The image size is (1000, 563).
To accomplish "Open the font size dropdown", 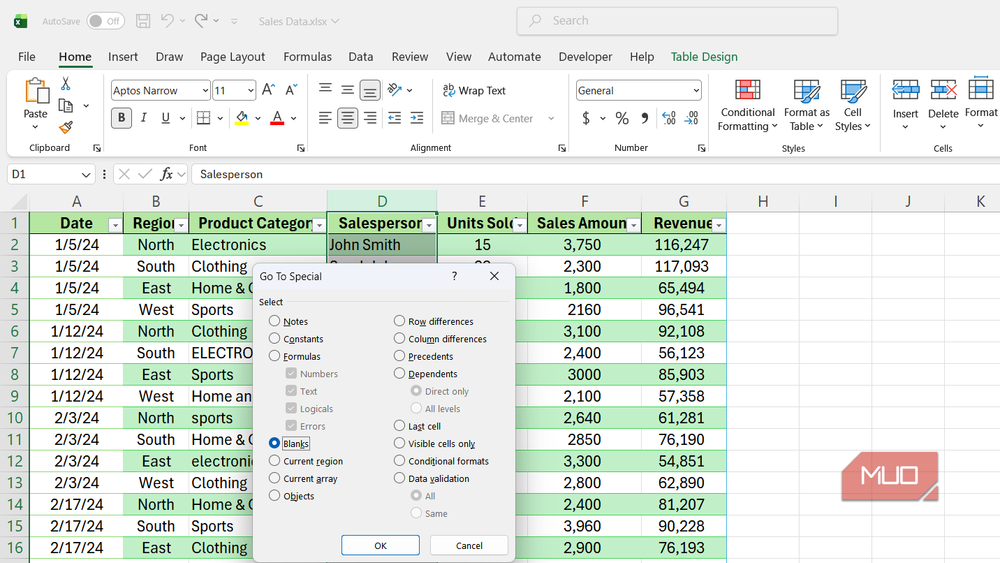I will [x=251, y=91].
